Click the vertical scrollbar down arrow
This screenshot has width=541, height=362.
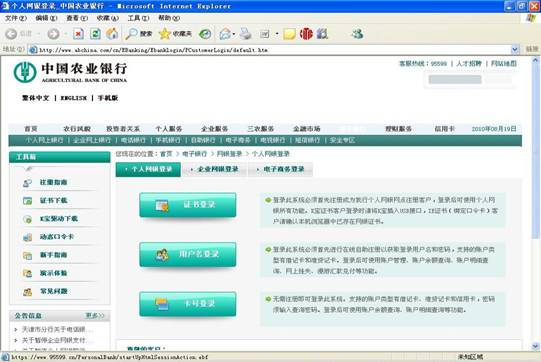pyautogui.click(x=535, y=346)
